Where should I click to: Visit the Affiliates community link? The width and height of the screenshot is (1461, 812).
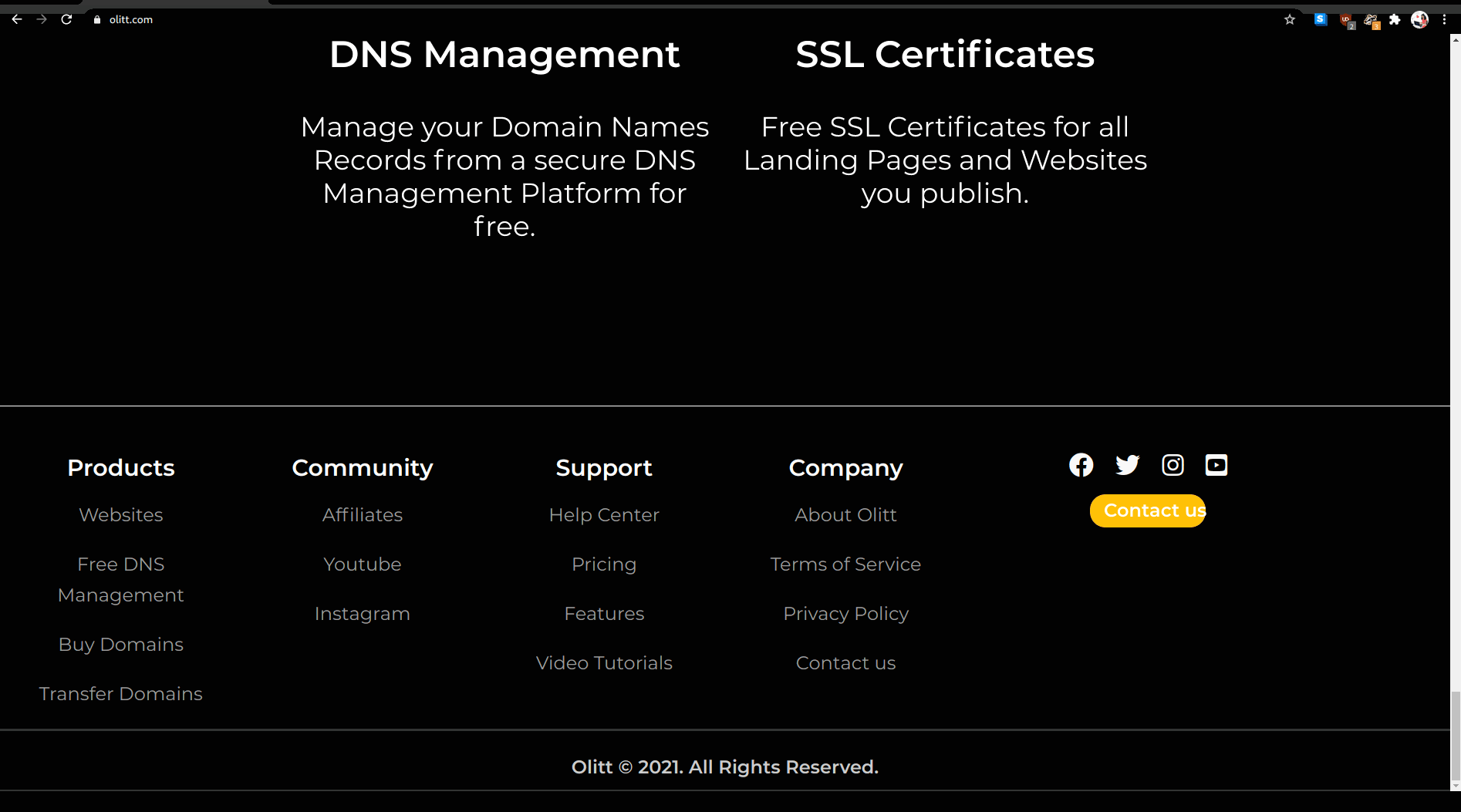click(363, 515)
